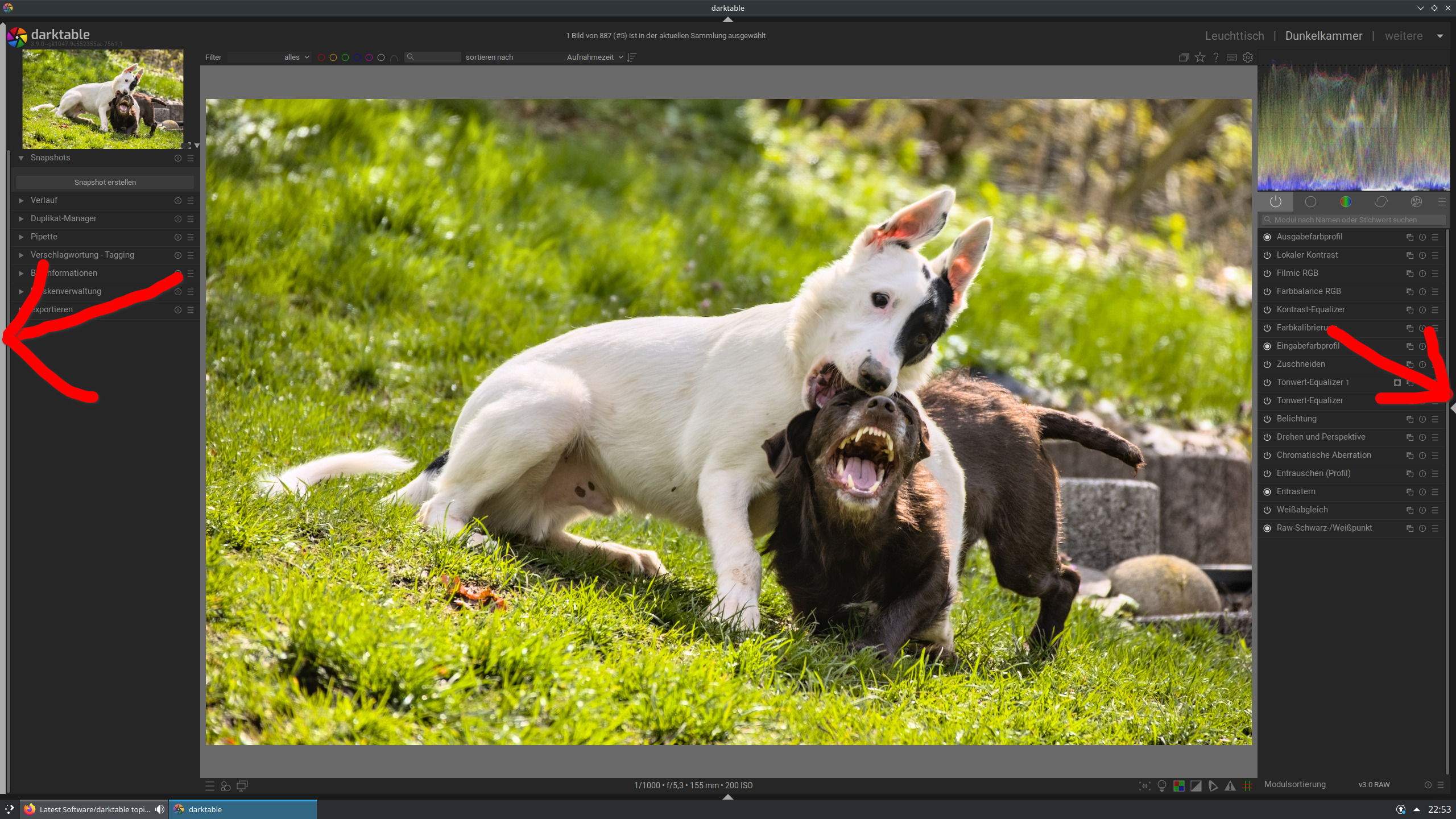Toggle the gamut check warning triangle icon
Viewport: 1456px width, 819px height.
pos(1230,785)
